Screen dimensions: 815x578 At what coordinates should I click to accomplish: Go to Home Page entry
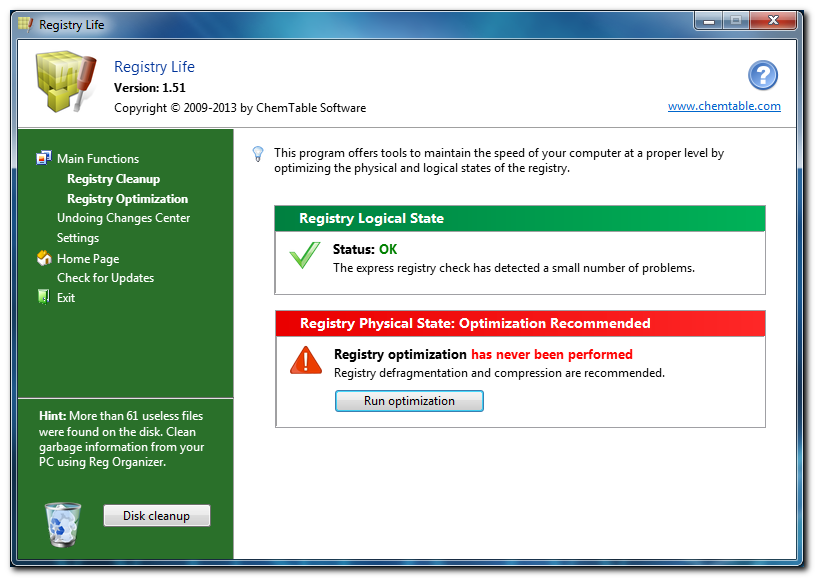click(x=88, y=258)
